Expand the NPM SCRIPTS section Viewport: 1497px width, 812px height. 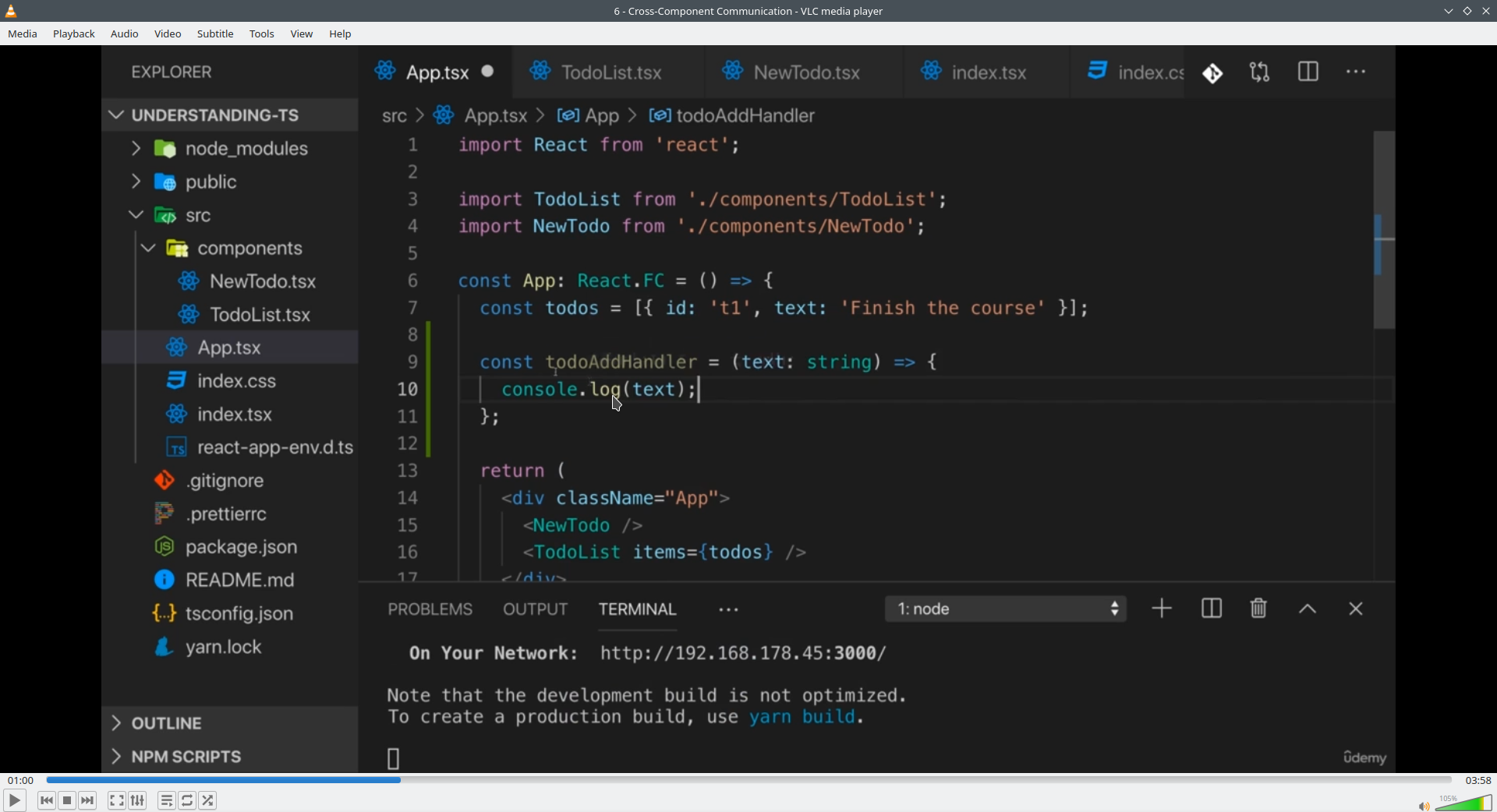230,757
